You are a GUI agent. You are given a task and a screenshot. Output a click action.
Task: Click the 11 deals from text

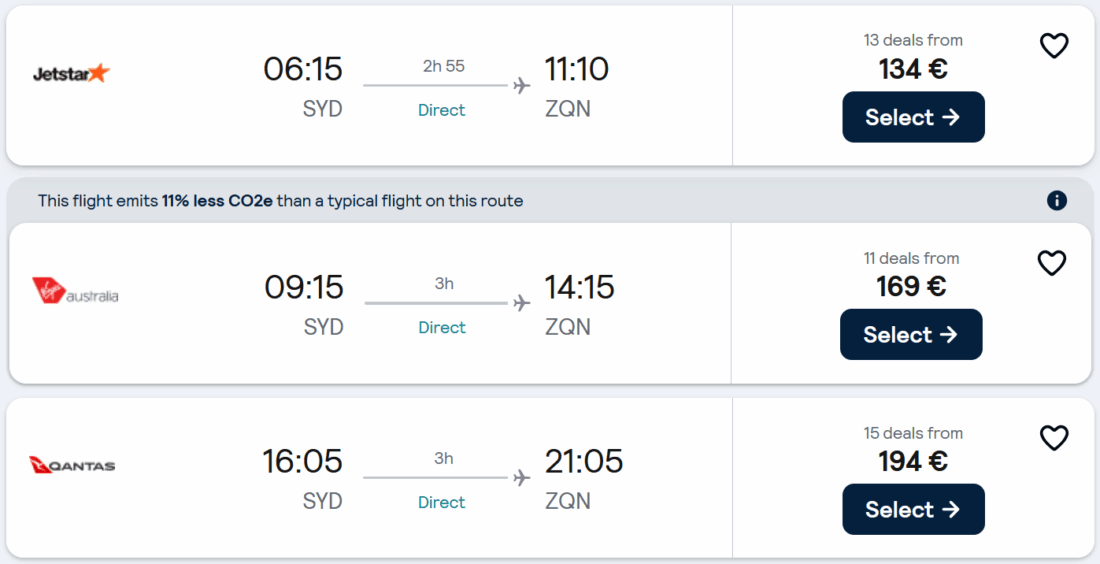tap(911, 258)
